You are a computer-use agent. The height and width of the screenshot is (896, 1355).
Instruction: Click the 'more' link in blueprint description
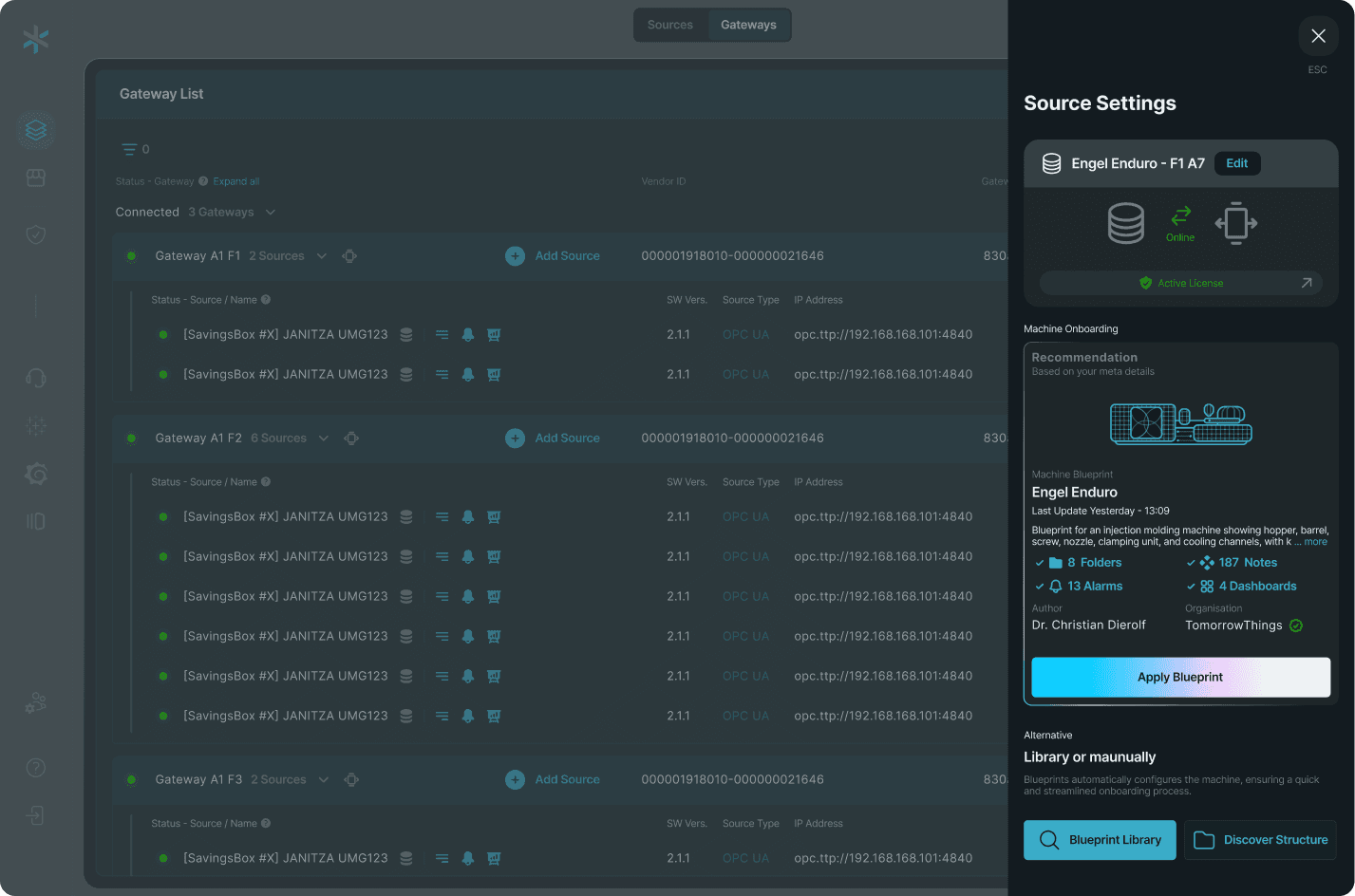(x=1315, y=542)
